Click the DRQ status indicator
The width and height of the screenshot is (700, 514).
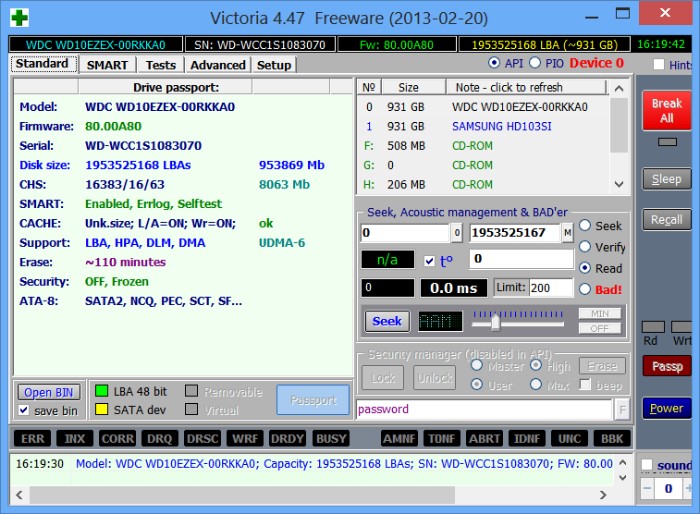(x=159, y=439)
